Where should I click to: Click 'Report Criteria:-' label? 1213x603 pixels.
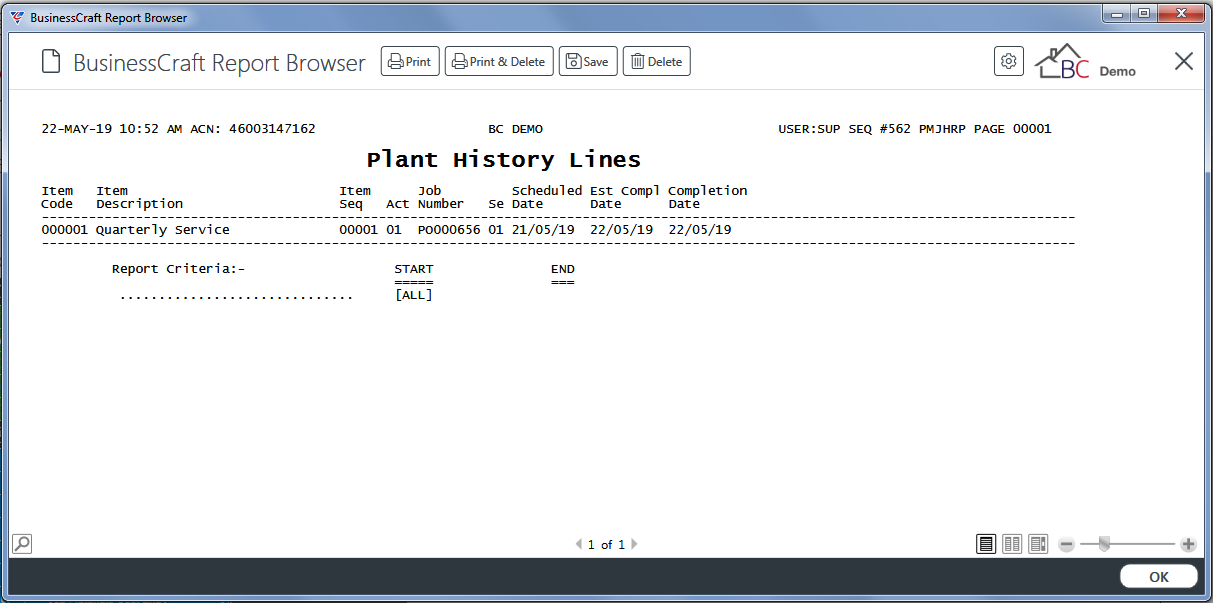(x=179, y=269)
